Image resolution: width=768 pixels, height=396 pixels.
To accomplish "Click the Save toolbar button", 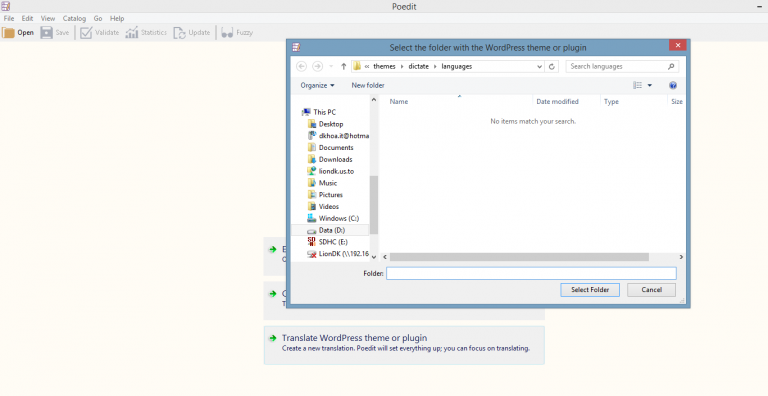I will click(55, 33).
